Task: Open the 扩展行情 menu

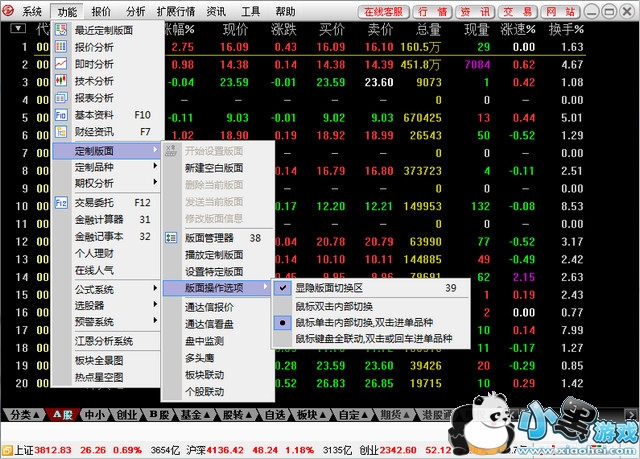Action: coord(176,11)
